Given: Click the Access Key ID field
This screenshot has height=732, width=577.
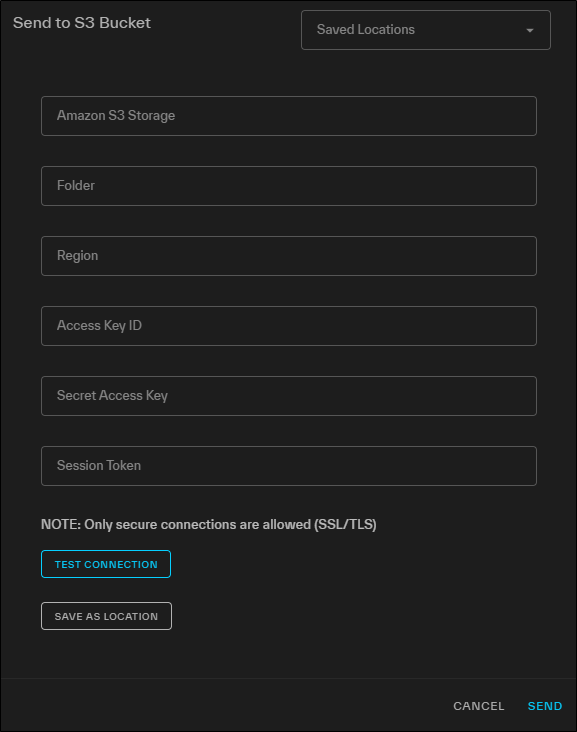Looking at the screenshot, I should point(289,326).
